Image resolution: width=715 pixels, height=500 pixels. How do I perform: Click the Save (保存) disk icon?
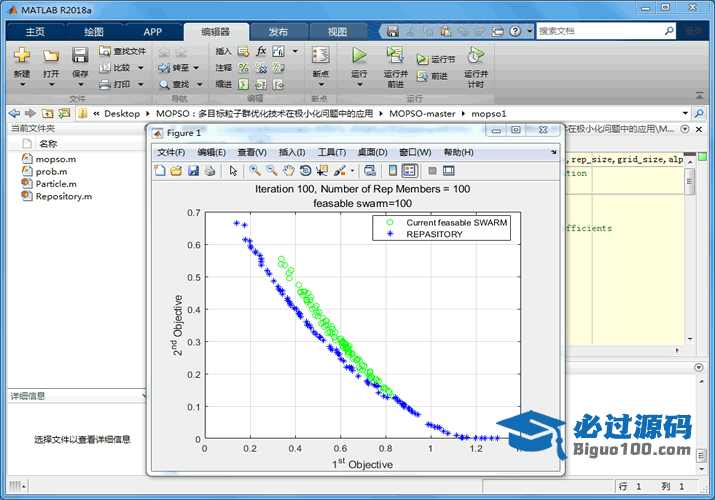tap(80, 56)
